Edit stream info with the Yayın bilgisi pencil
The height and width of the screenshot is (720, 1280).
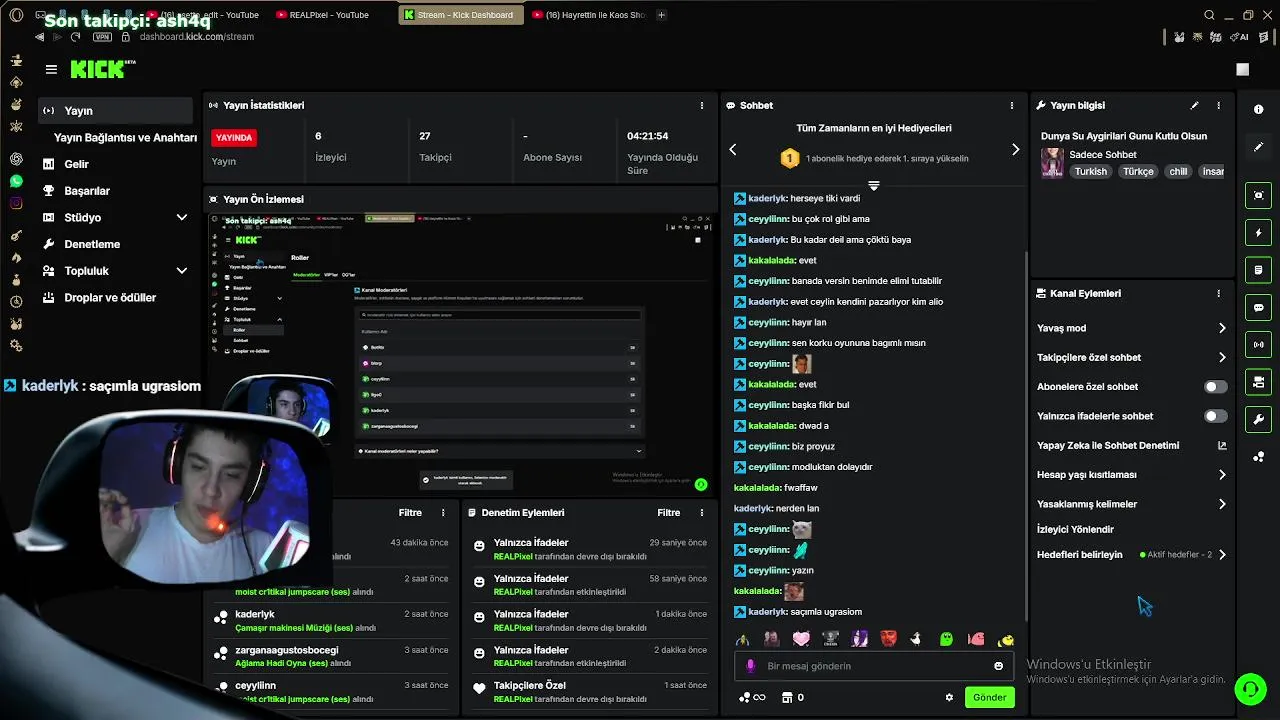(1194, 105)
